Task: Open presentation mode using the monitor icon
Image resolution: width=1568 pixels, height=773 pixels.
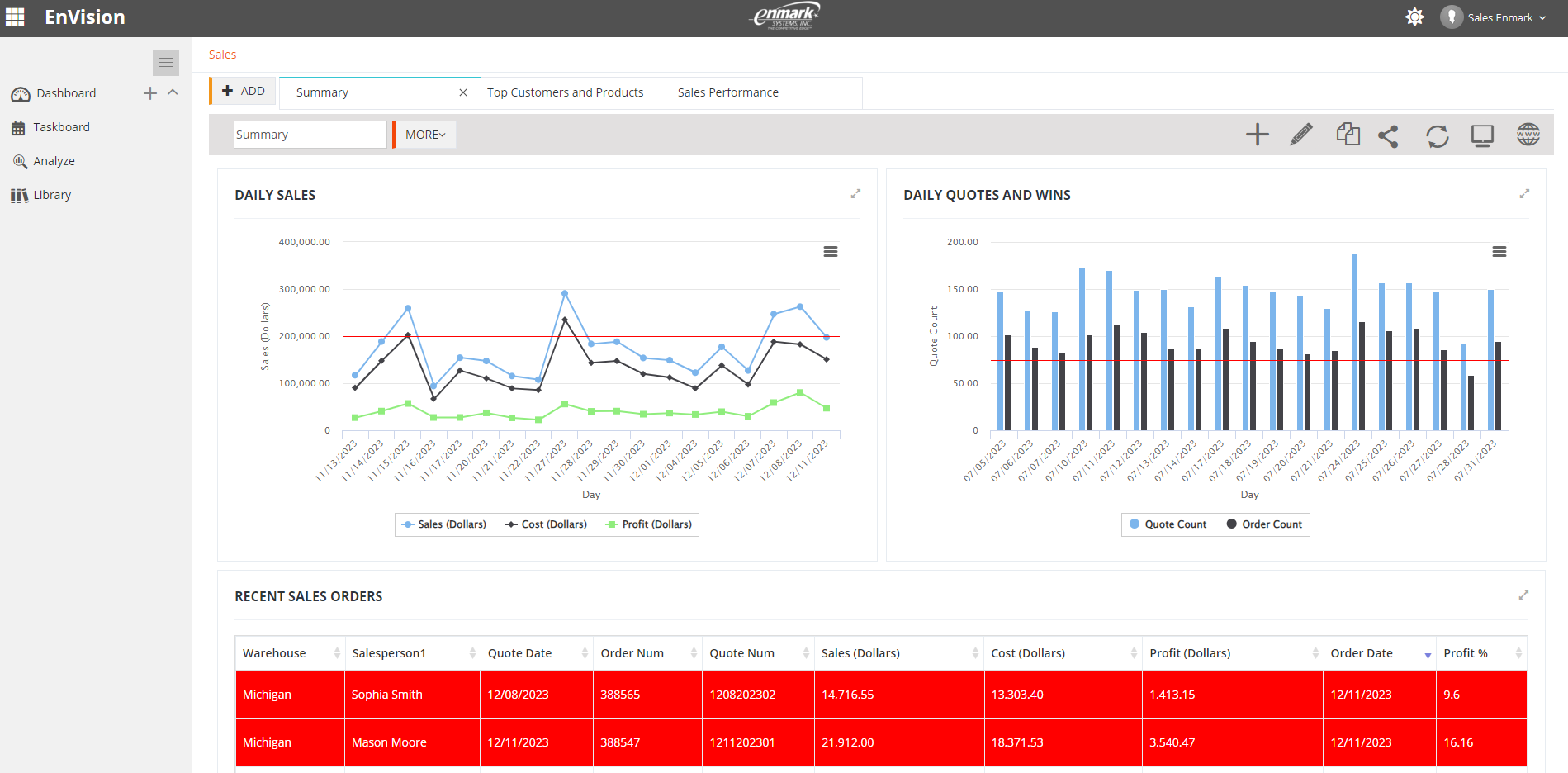Action: [1482, 134]
